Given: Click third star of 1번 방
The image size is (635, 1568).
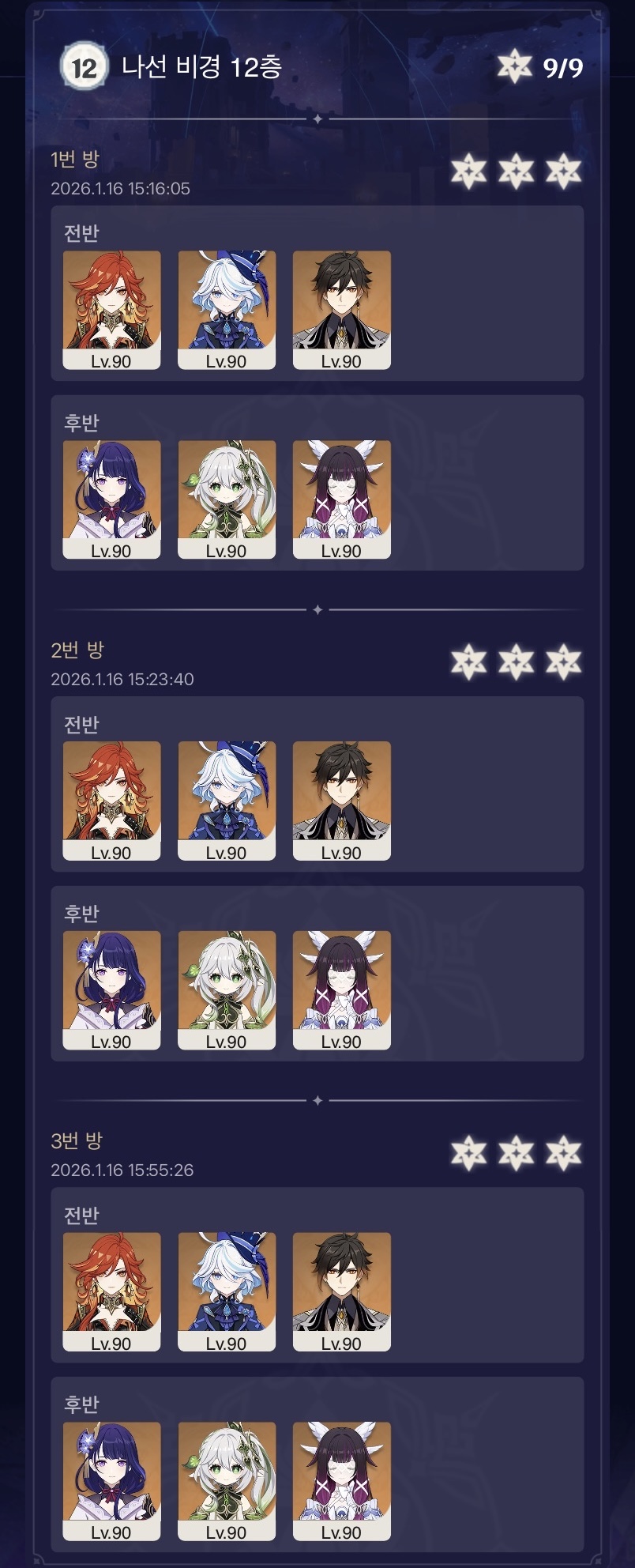Looking at the screenshot, I should pyautogui.click(x=563, y=171).
